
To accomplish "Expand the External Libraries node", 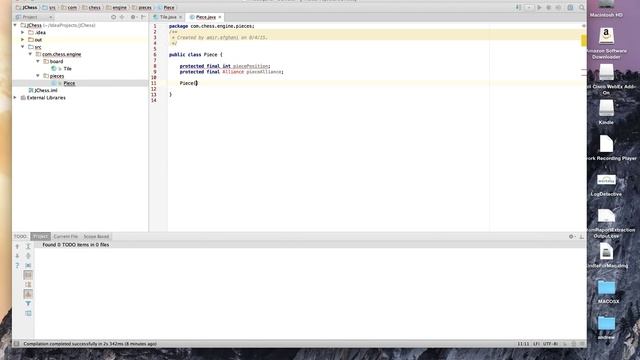I will click(x=16, y=98).
